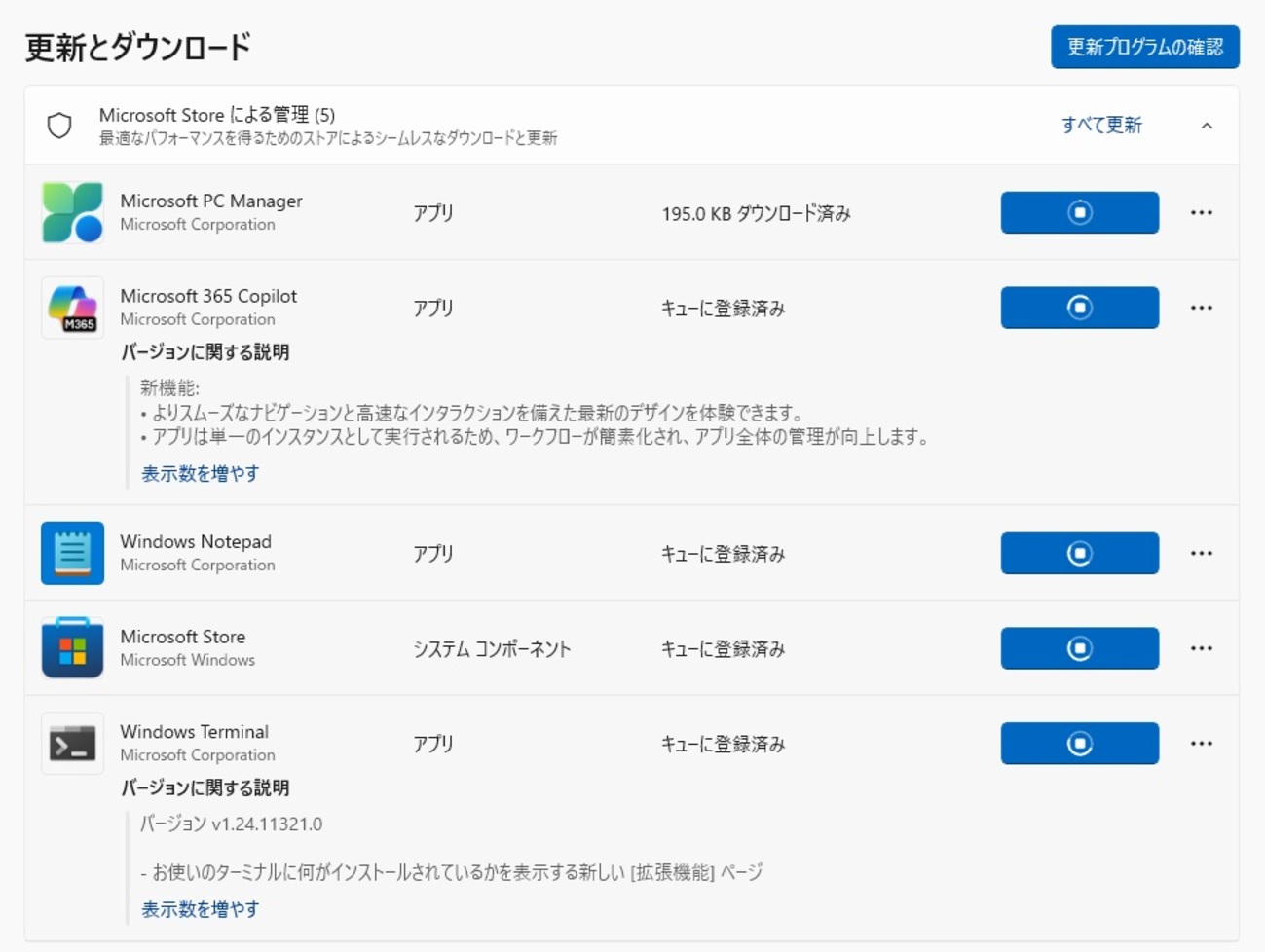1265x952 pixels.
Task: Click the Microsoft Store app icon
Action: tap(72, 647)
